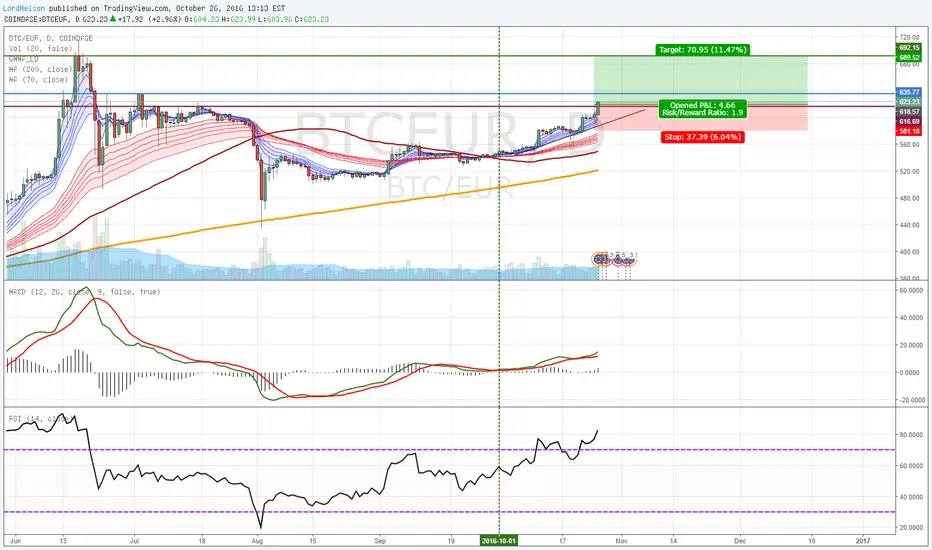Click the 720.00 price scale value

[909, 37]
